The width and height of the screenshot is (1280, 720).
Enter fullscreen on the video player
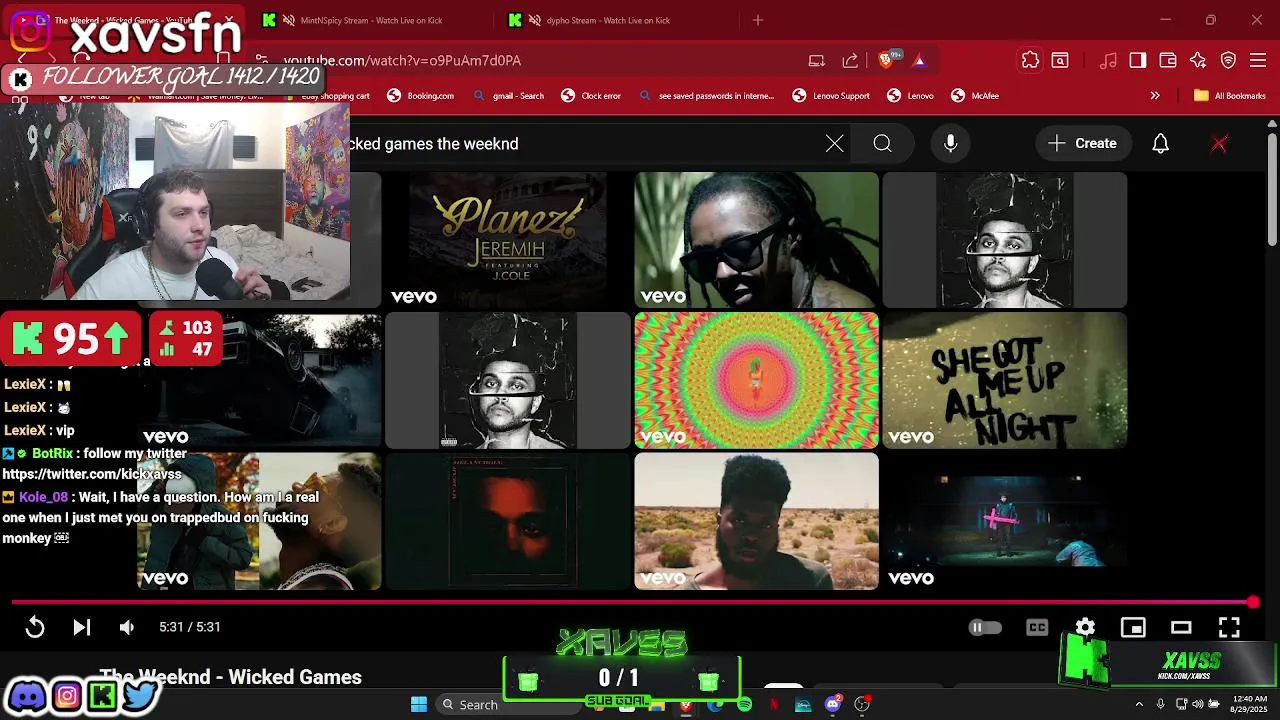coord(1229,627)
